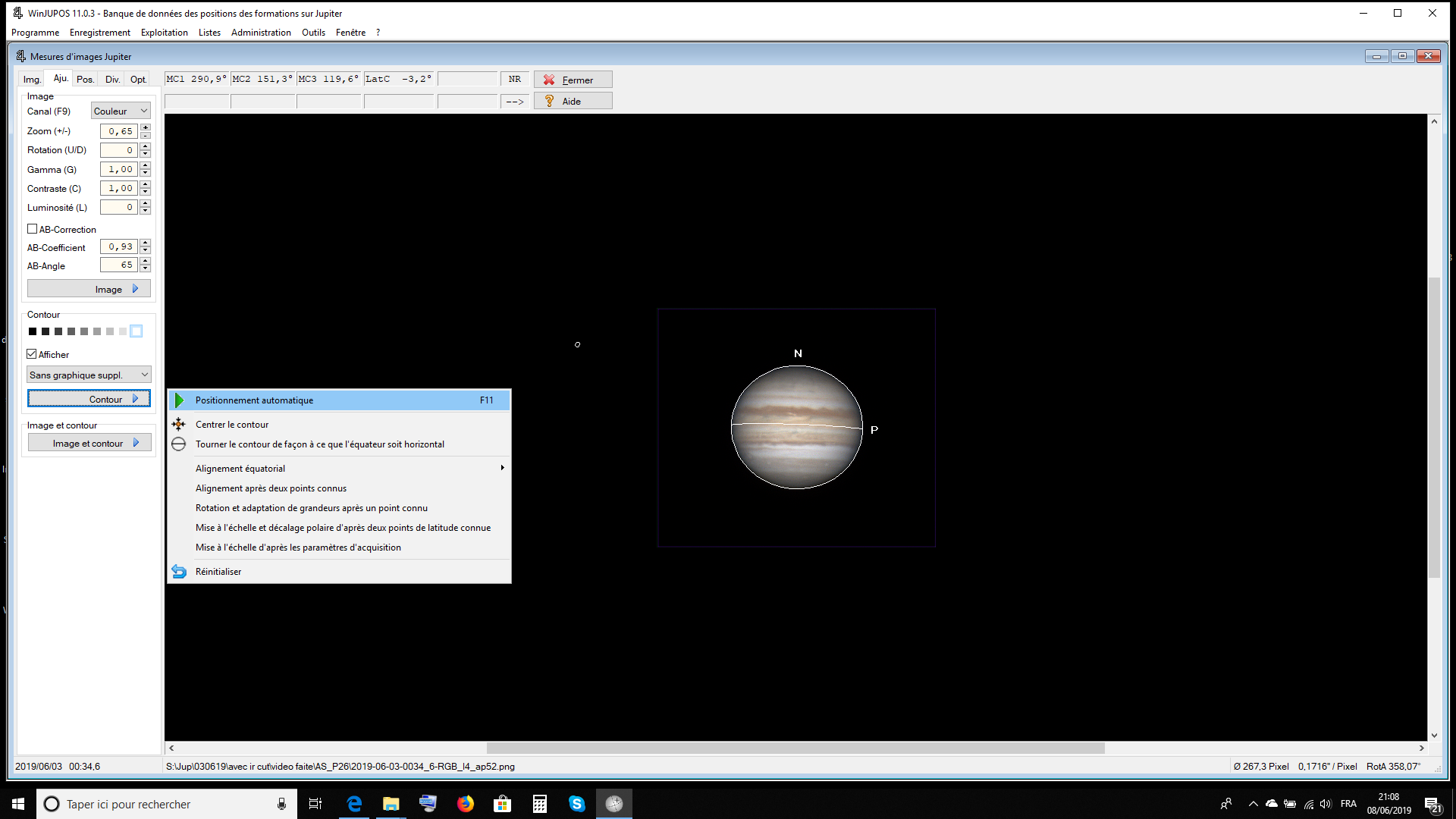The height and width of the screenshot is (819, 1456).
Task: Click the red X Fermer icon
Action: pos(549,80)
